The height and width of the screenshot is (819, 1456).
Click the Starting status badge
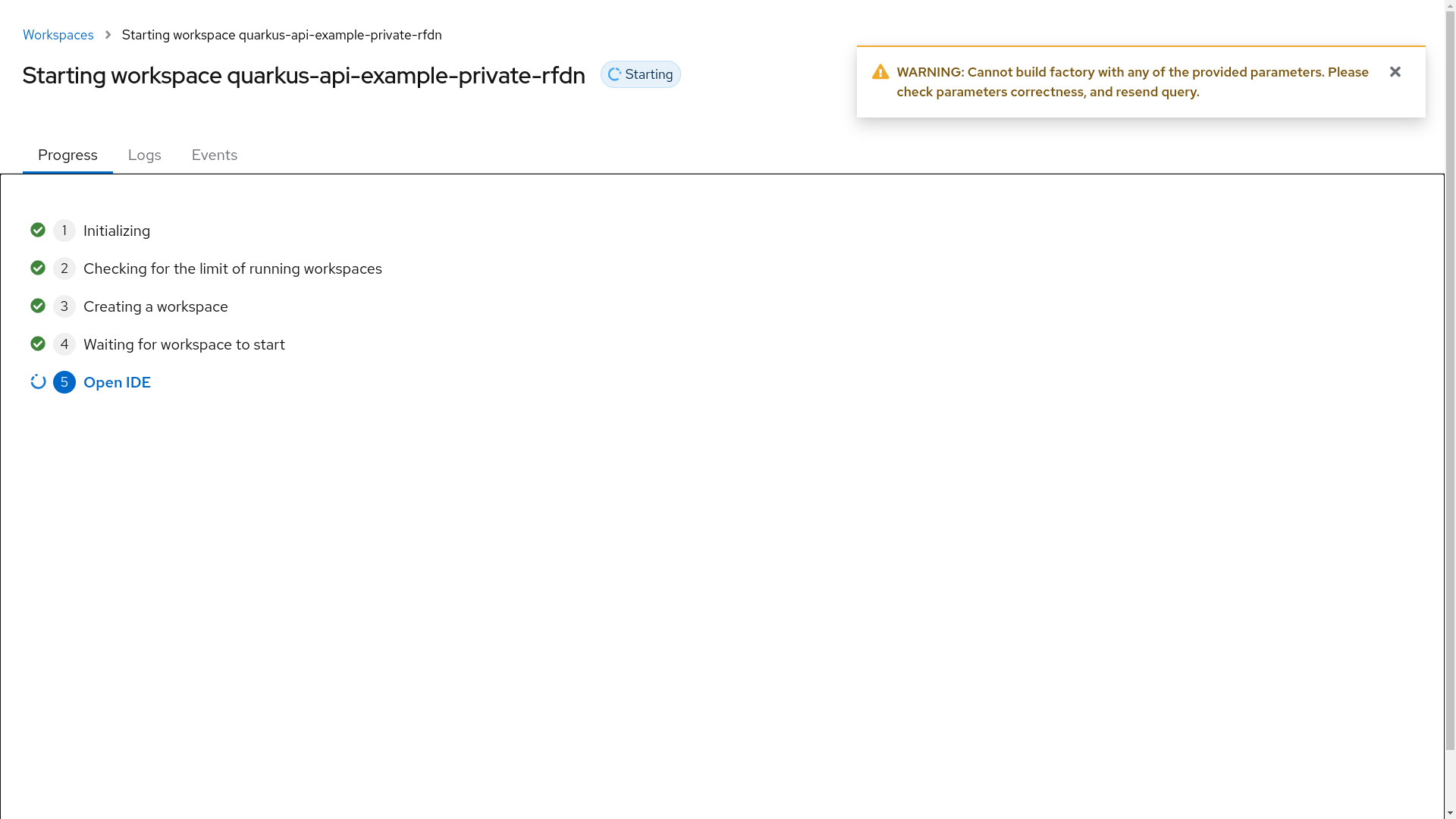tap(641, 74)
